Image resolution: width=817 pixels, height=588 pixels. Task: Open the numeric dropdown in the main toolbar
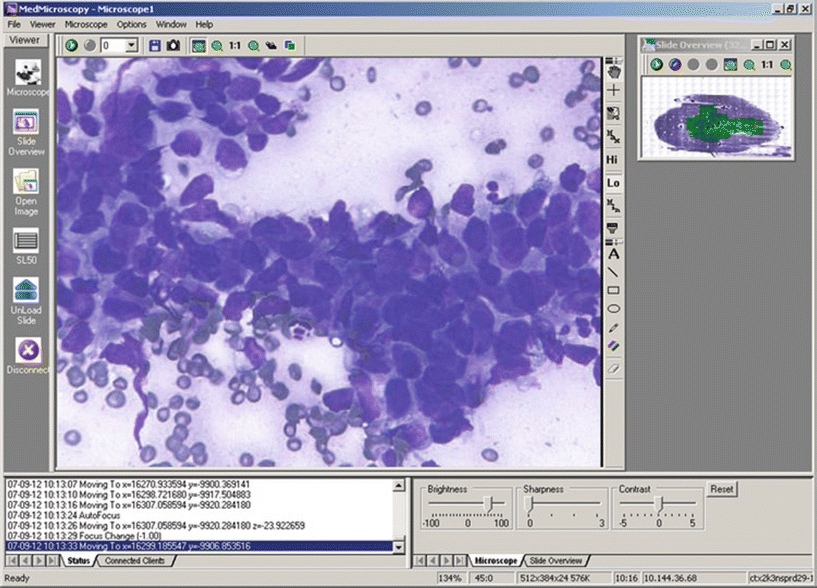[132, 45]
